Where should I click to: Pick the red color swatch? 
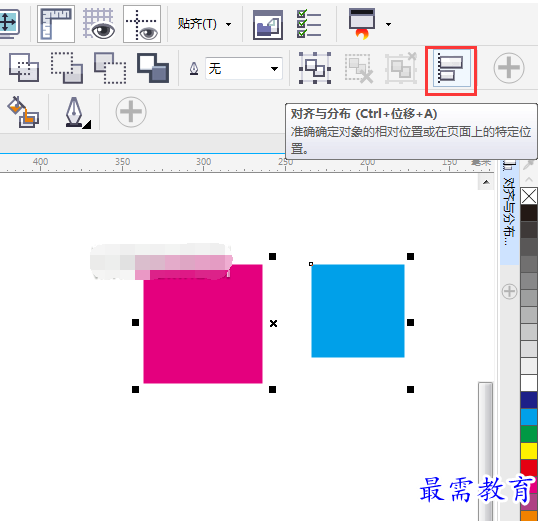click(529, 468)
